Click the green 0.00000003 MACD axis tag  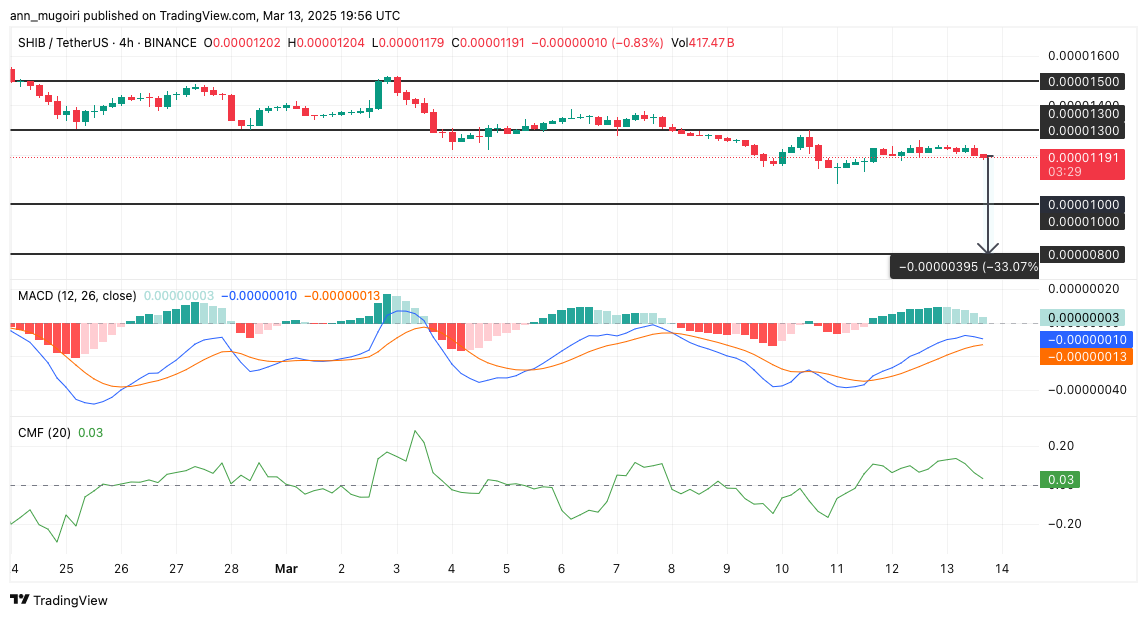(1083, 318)
